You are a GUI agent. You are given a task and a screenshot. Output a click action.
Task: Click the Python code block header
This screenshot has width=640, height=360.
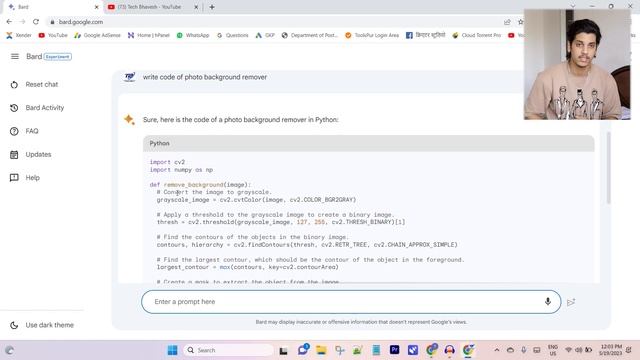click(369, 143)
